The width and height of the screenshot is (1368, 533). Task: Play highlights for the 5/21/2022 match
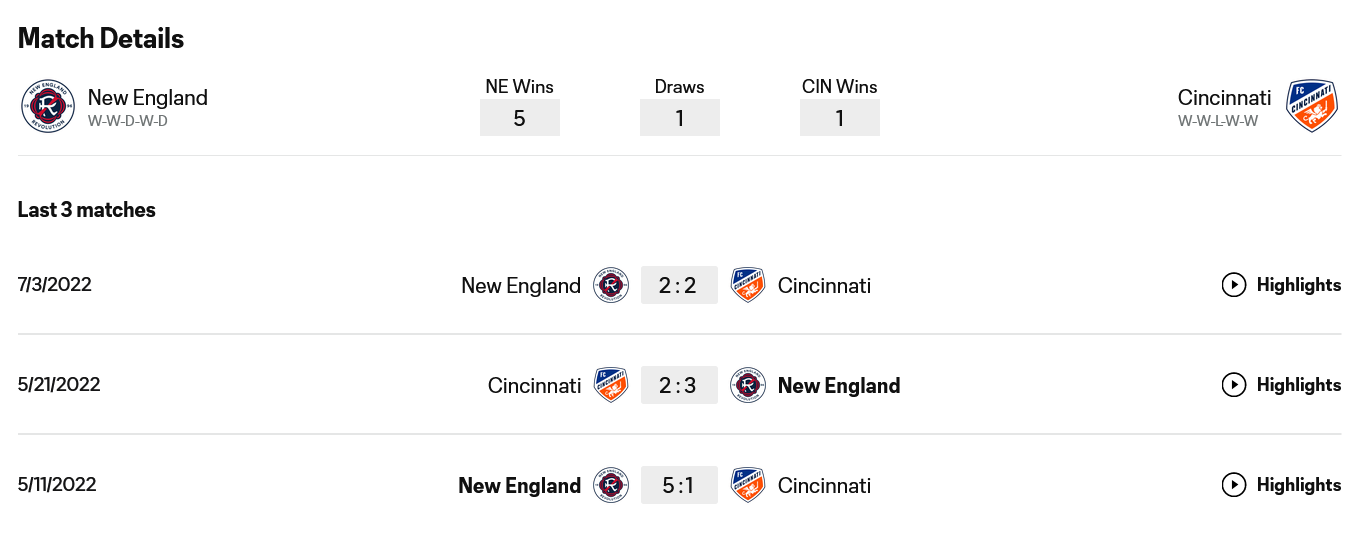coord(1281,385)
